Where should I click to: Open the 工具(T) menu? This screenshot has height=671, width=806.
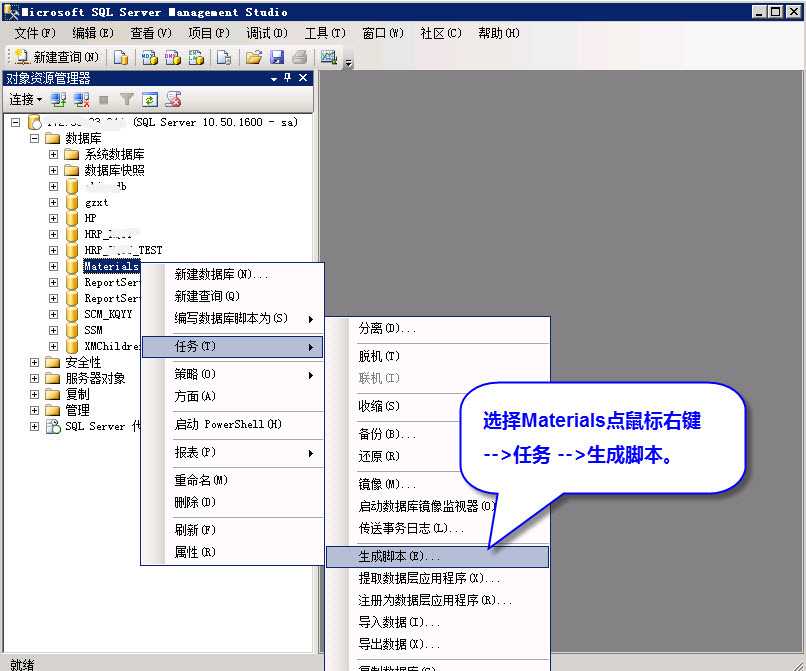pyautogui.click(x=325, y=33)
